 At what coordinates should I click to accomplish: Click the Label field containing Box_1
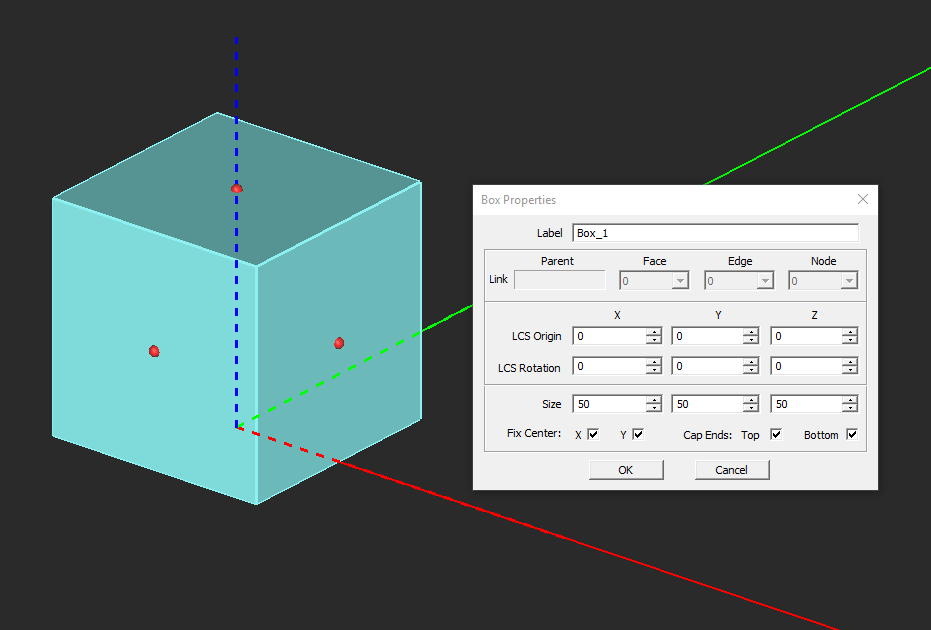coord(714,233)
